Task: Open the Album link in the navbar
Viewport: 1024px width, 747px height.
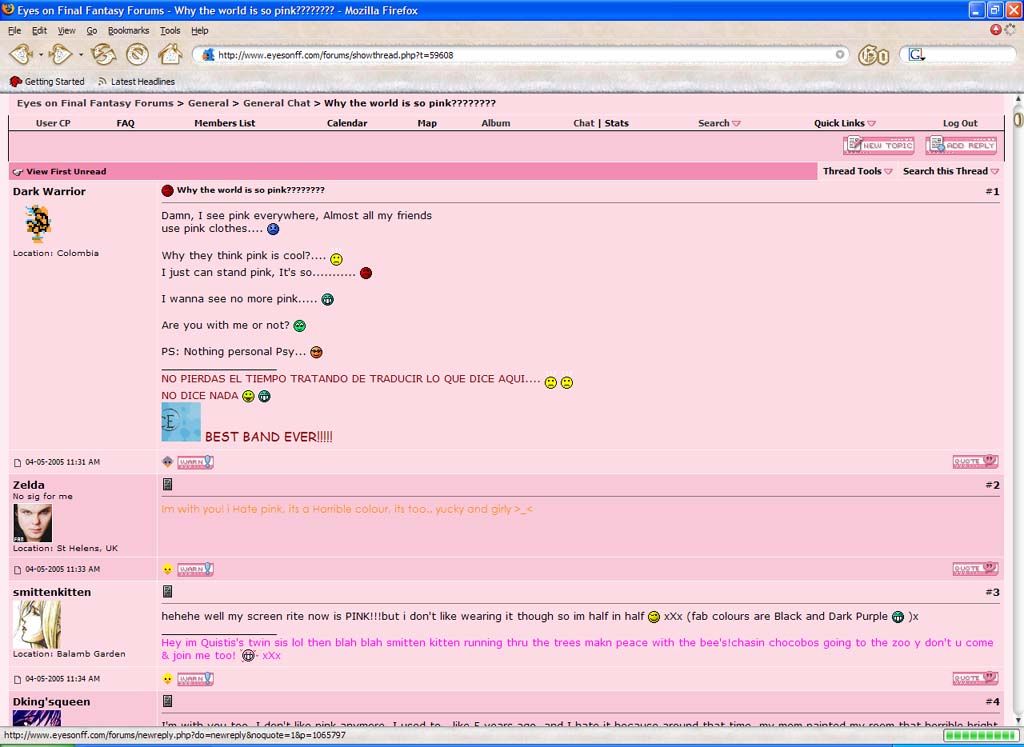Action: coord(496,123)
